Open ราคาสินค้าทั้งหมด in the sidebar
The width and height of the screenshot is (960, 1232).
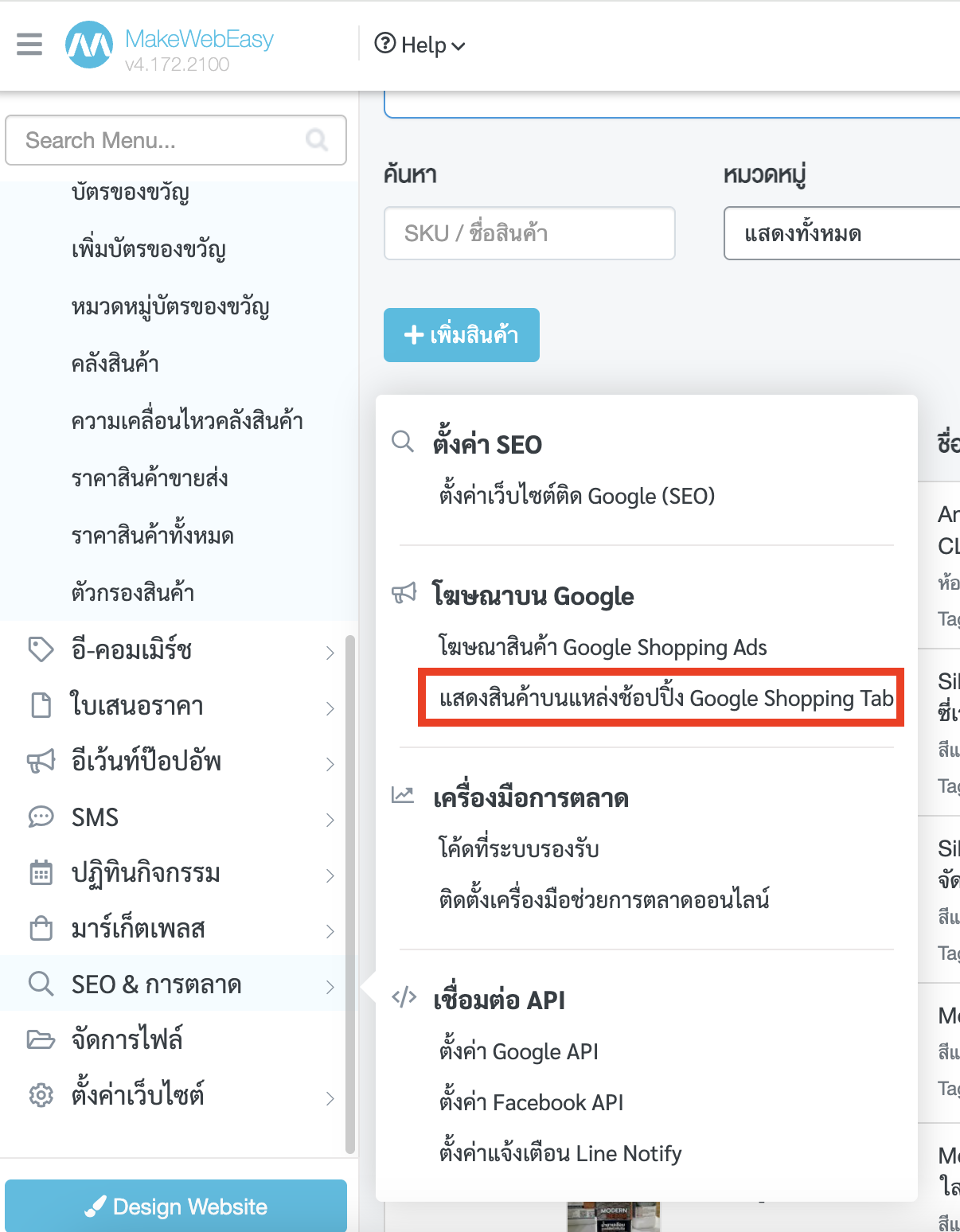153,536
